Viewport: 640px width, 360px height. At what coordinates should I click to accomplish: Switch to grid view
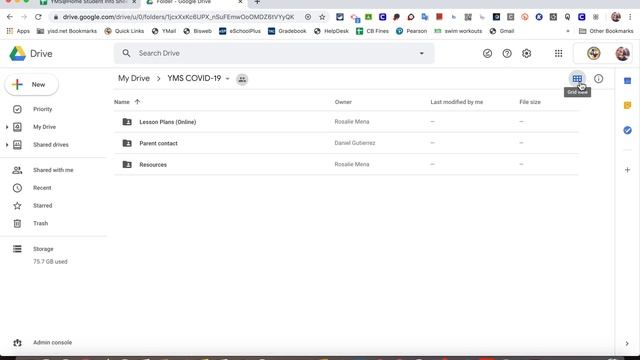click(577, 78)
